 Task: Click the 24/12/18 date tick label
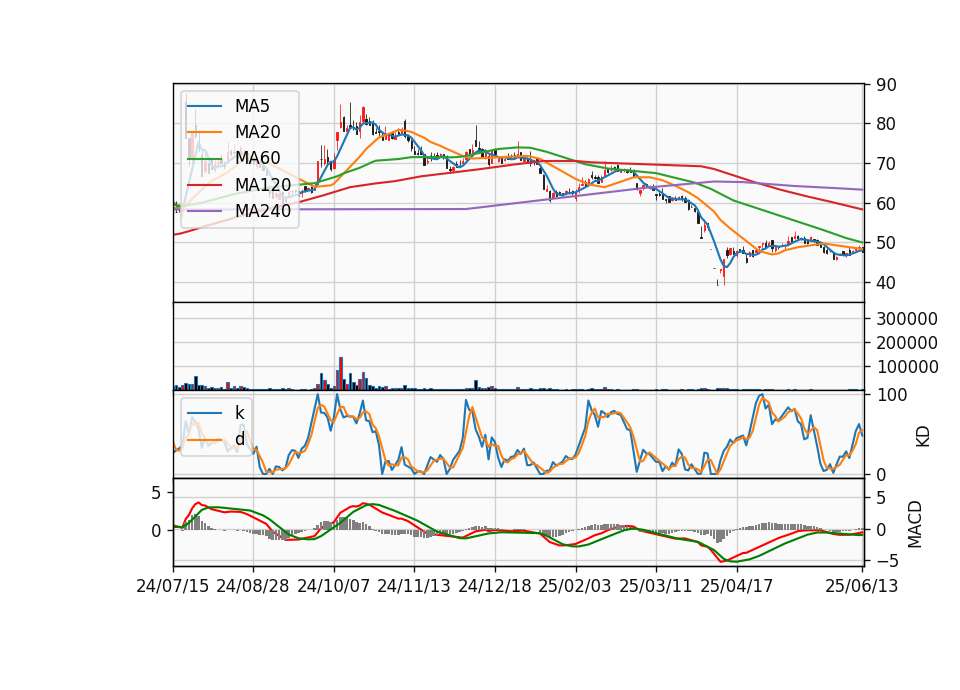(x=495, y=586)
